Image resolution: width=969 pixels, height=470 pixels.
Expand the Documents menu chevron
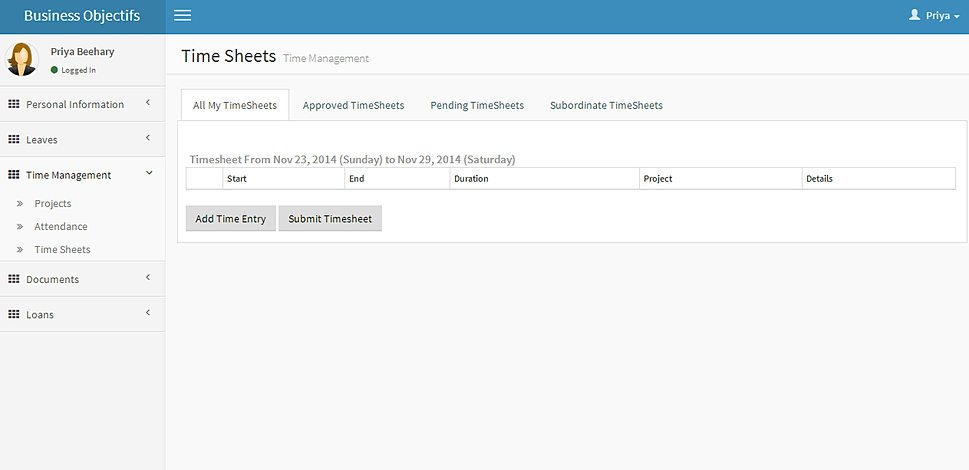148,278
